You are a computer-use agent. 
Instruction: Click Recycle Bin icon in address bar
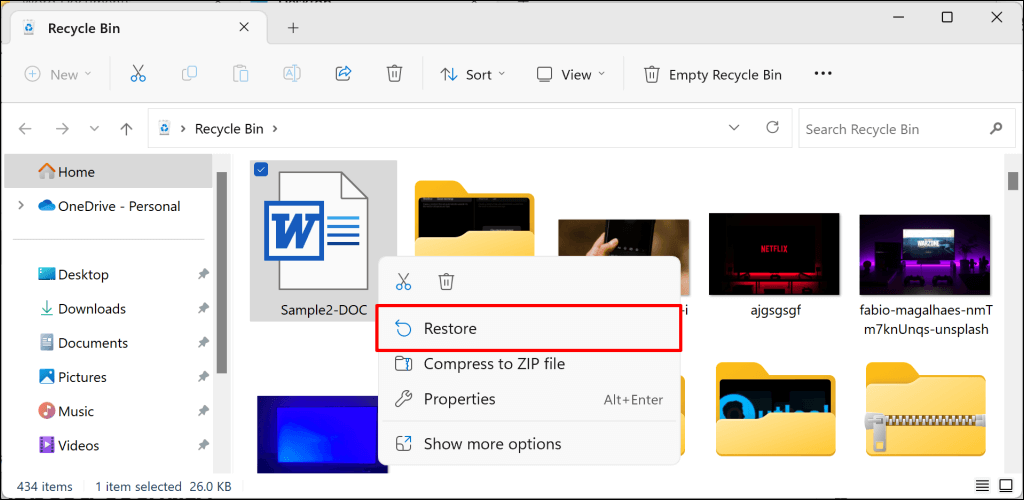[x=165, y=129]
